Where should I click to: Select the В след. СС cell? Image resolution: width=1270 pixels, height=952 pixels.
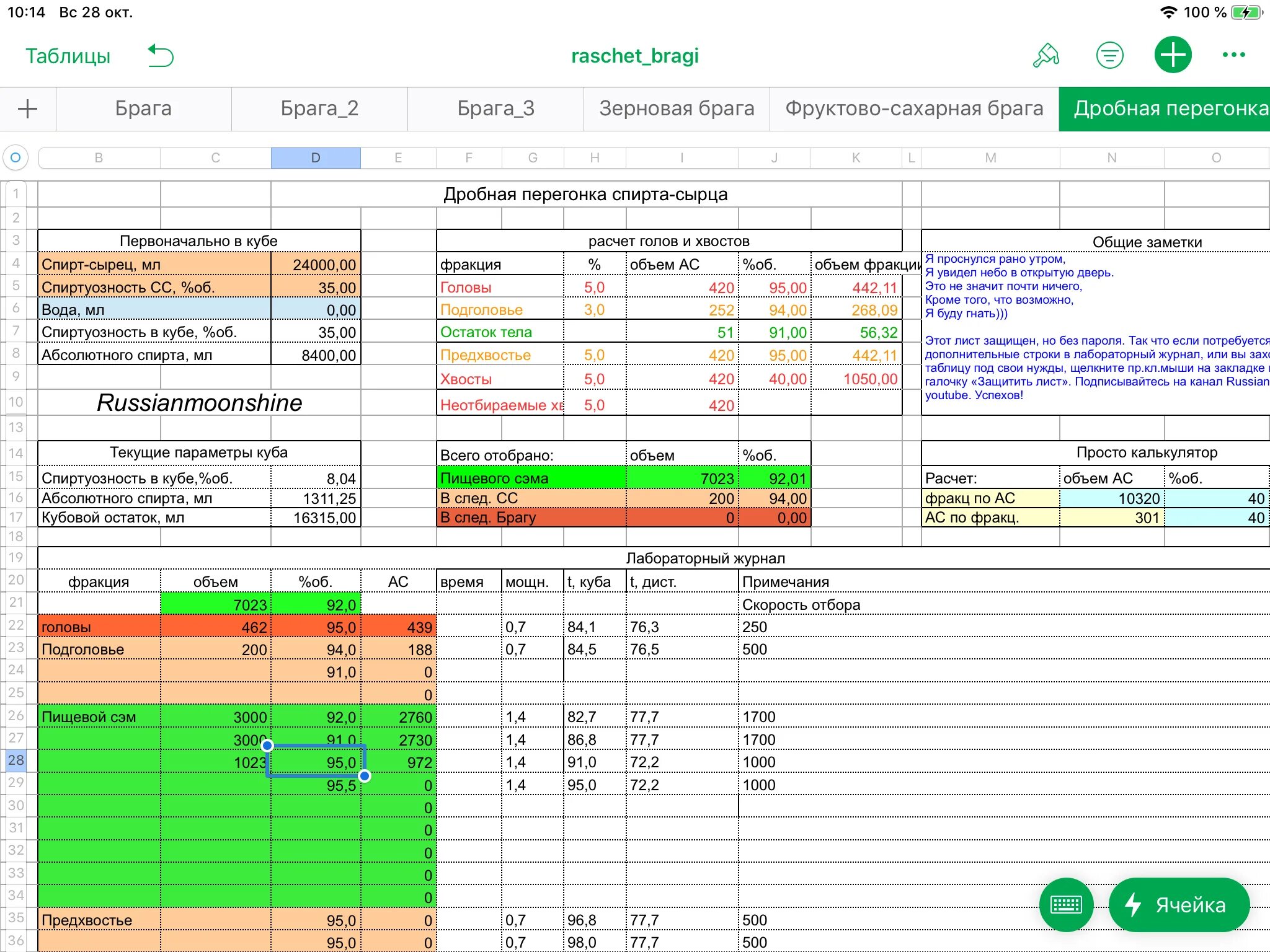(531, 498)
